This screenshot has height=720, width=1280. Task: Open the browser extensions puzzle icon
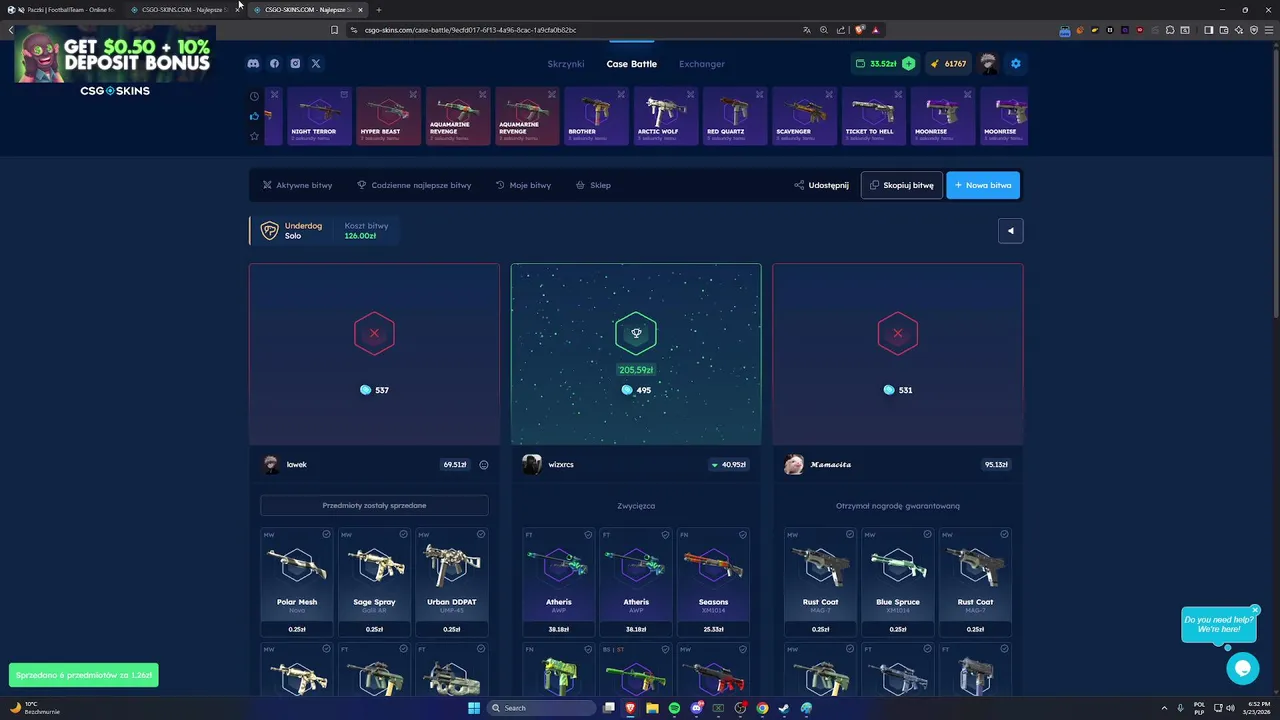[1169, 30]
